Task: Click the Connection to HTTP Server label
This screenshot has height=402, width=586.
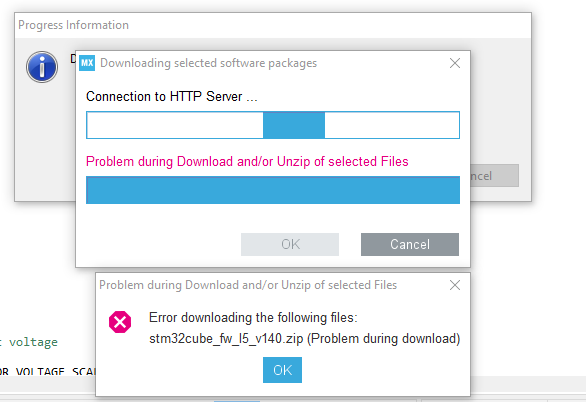Action: coord(172,96)
